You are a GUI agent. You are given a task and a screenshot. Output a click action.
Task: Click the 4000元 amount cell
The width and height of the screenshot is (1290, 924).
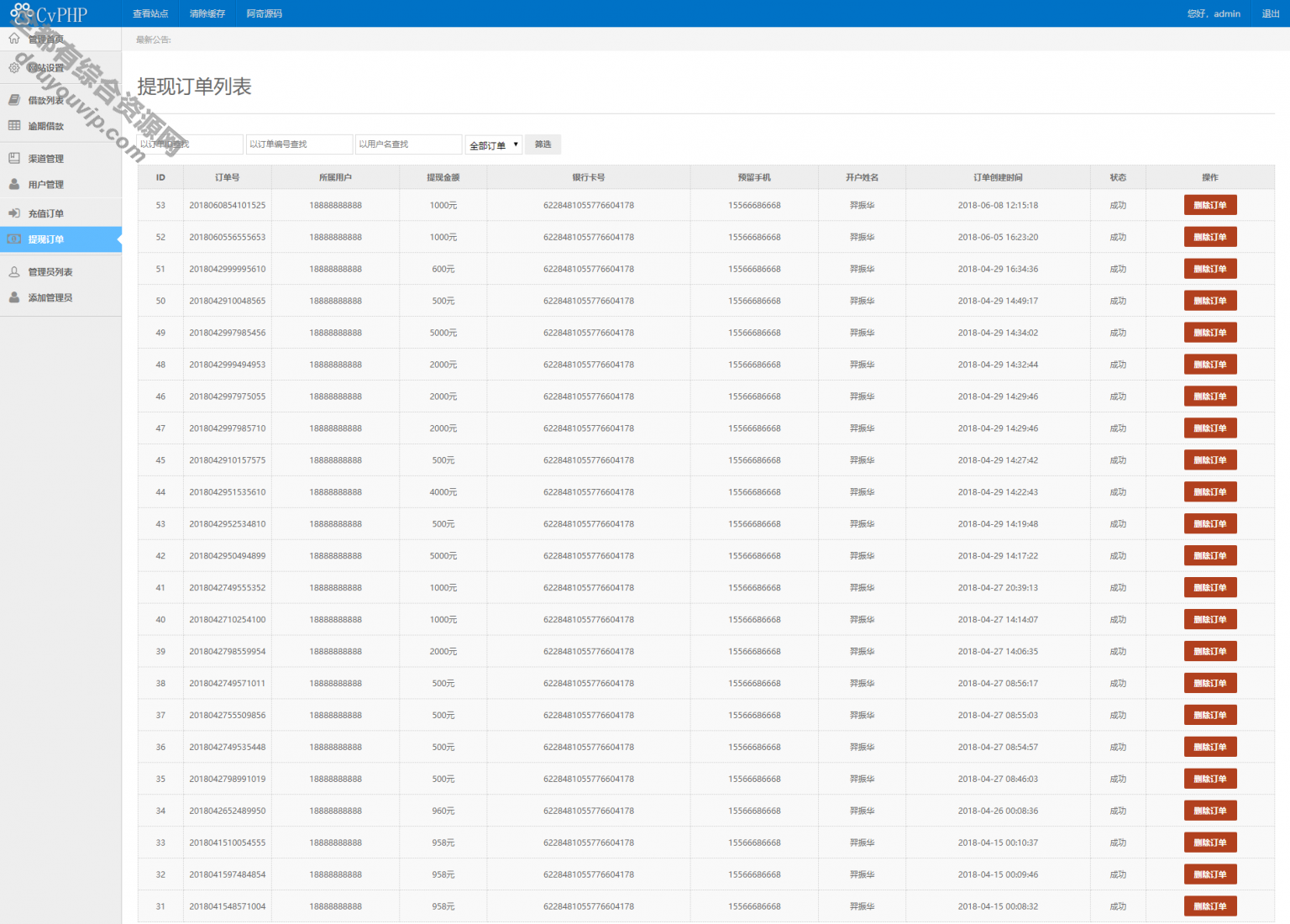(x=443, y=492)
